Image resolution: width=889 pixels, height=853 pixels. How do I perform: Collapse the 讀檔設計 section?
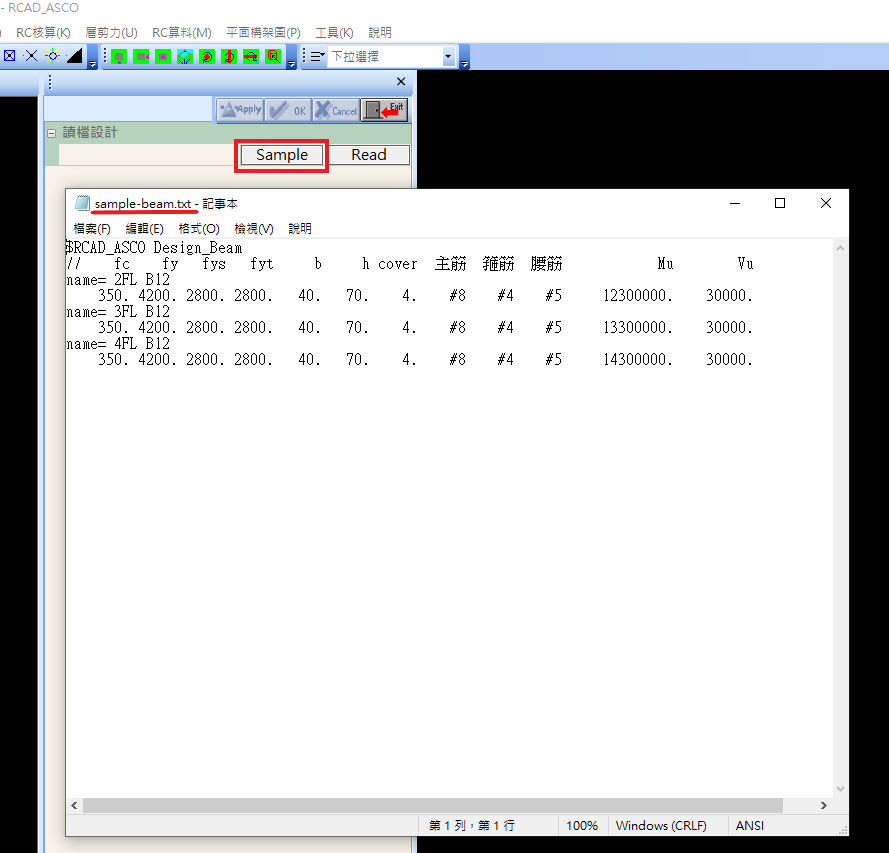(x=52, y=133)
